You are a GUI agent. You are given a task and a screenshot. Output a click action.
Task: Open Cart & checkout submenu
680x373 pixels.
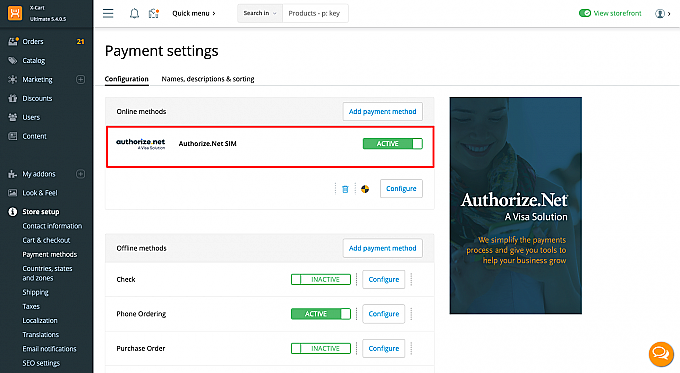(46, 240)
